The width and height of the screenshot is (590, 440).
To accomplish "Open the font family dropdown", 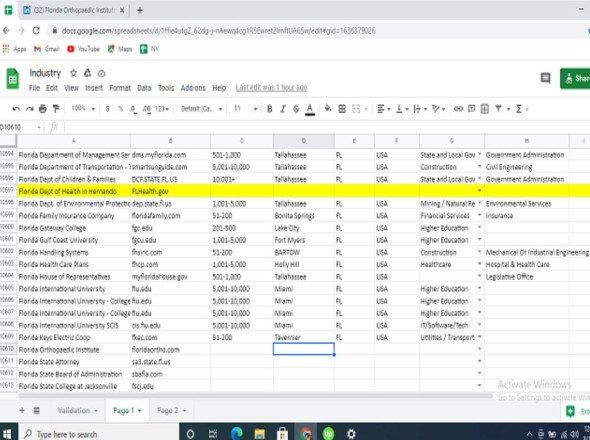I will [x=202, y=109].
